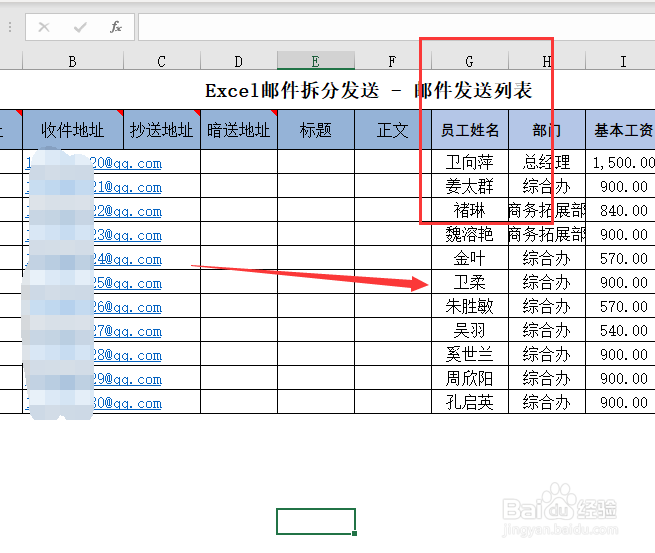655x553 pixels.
Task: Select the salary cell 540.00
Action: [621, 330]
